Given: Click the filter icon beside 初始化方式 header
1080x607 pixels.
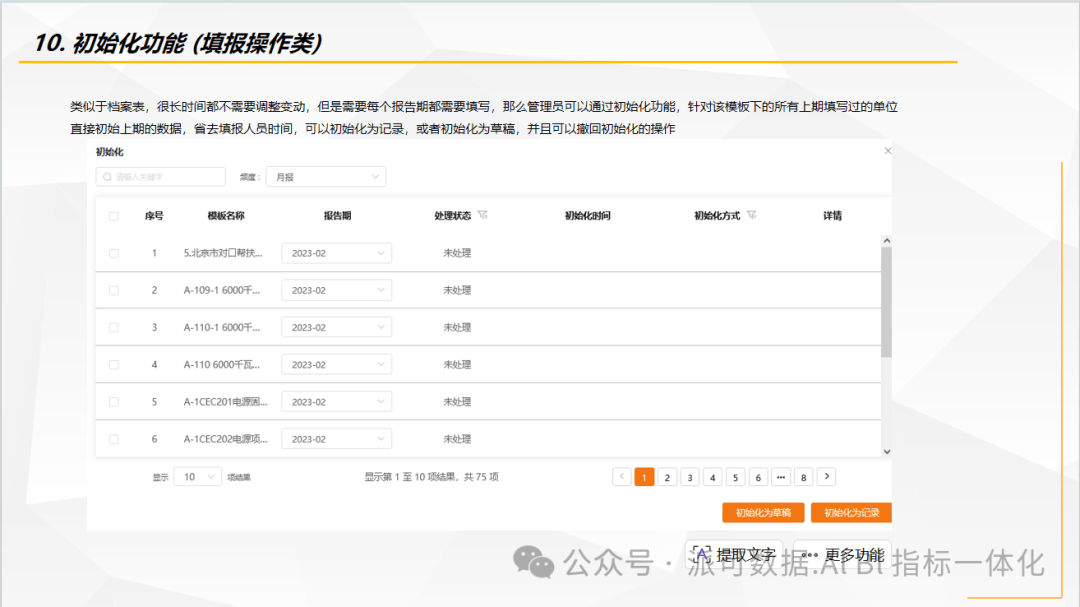Looking at the screenshot, I should tap(751, 215).
